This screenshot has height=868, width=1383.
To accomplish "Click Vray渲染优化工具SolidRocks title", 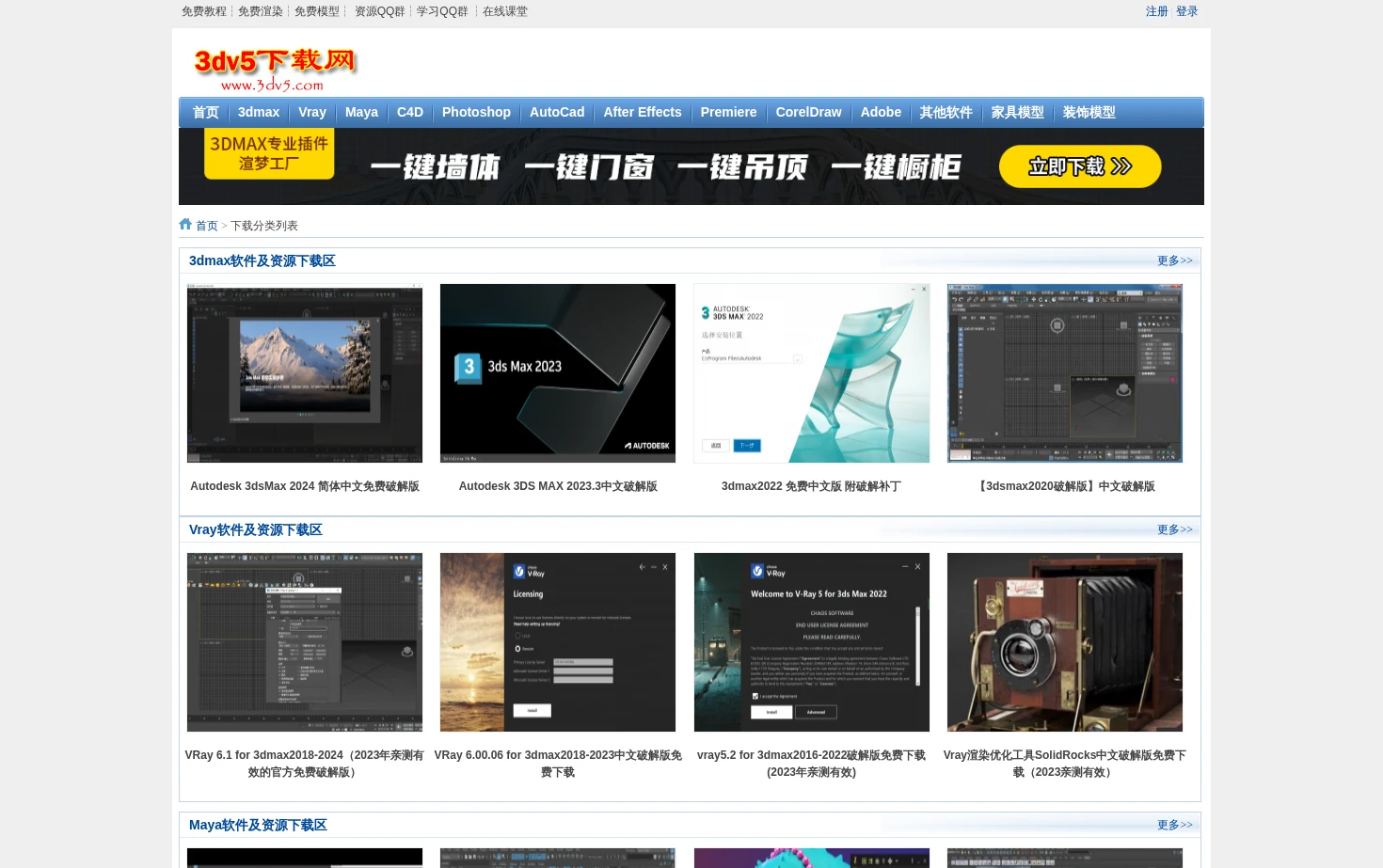I will 1065,764.
